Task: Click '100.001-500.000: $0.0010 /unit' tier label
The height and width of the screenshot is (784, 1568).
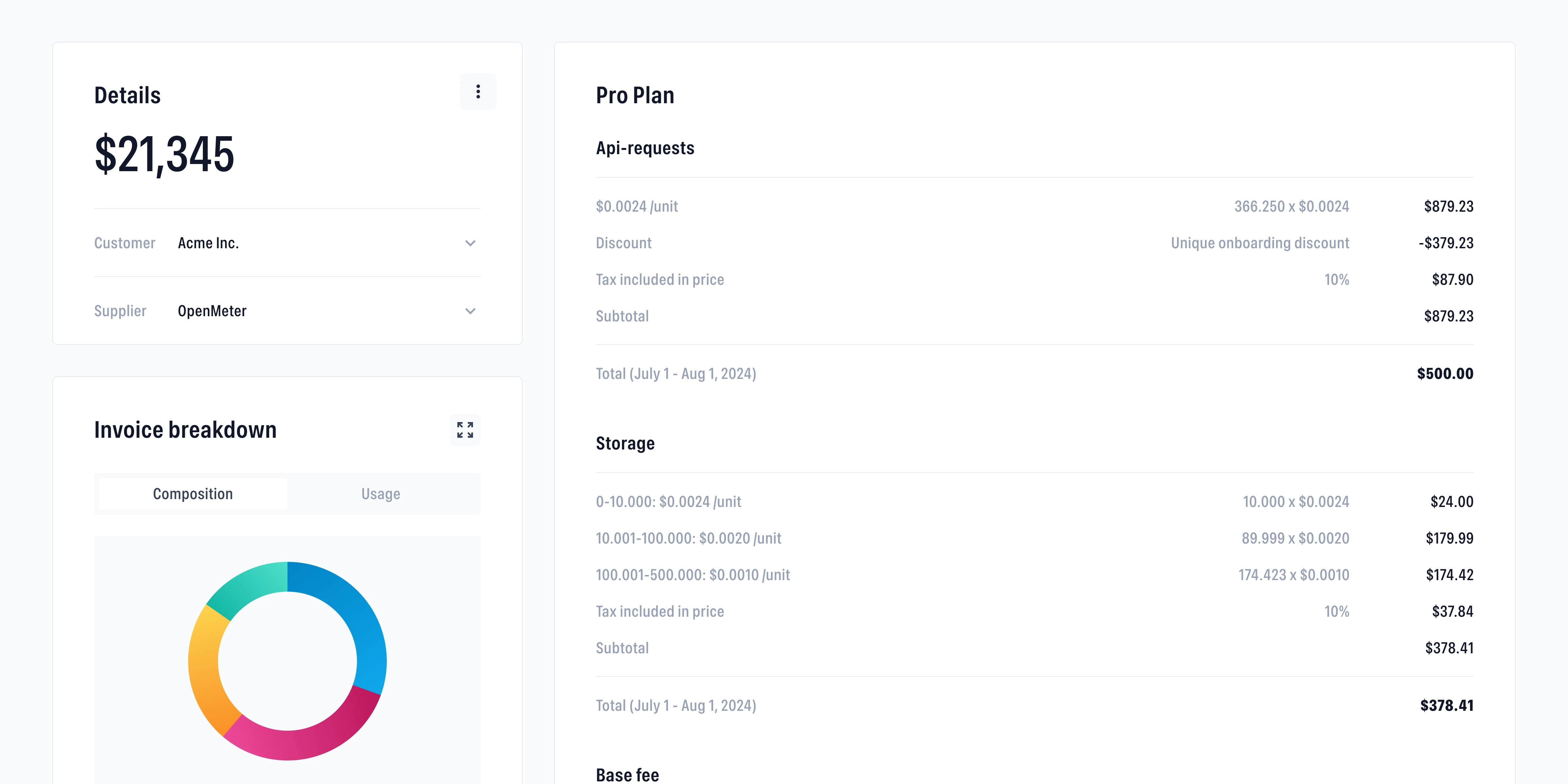Action: pyautogui.click(x=693, y=575)
